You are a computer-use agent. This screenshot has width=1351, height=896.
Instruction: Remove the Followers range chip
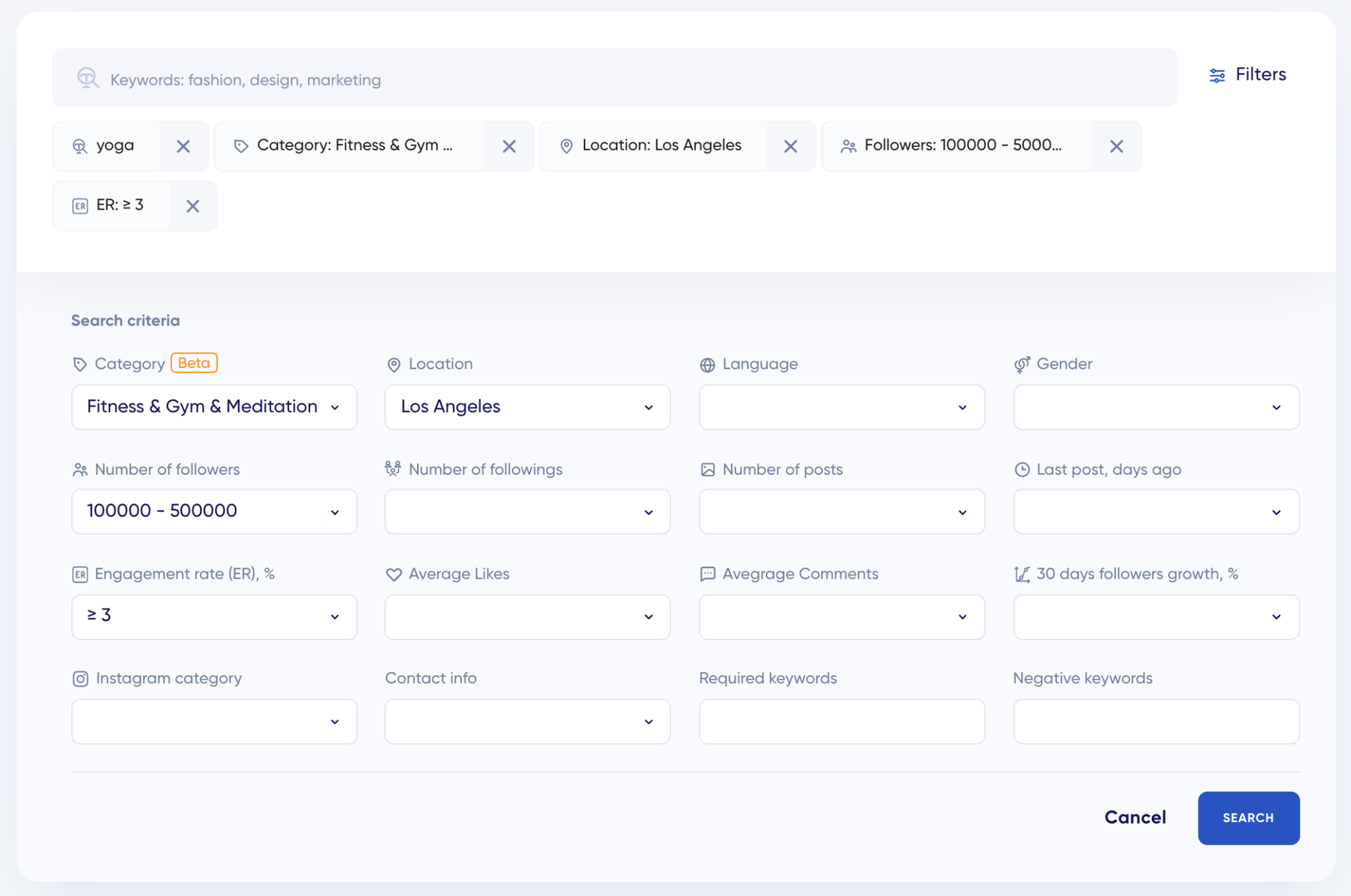1116,146
